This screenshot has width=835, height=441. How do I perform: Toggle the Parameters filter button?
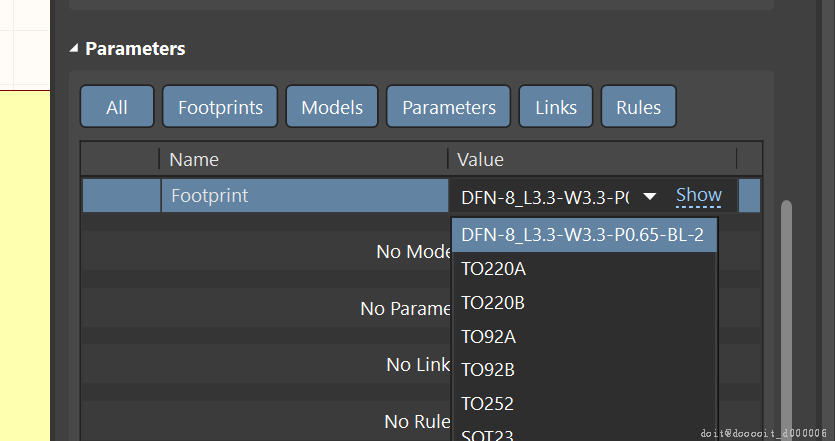tap(449, 107)
